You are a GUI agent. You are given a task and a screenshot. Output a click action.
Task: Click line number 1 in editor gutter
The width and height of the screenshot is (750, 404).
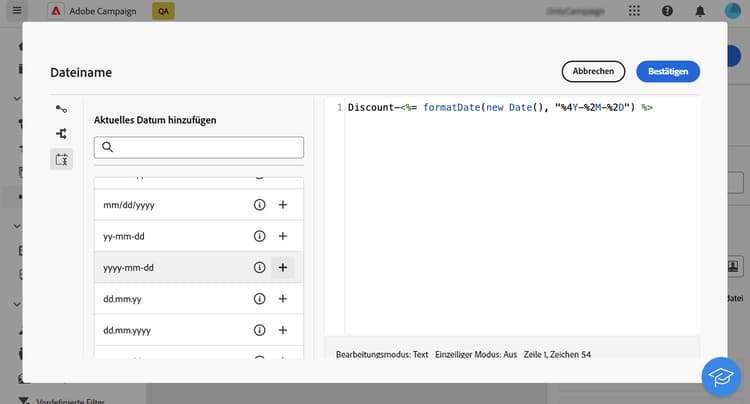[x=340, y=108]
